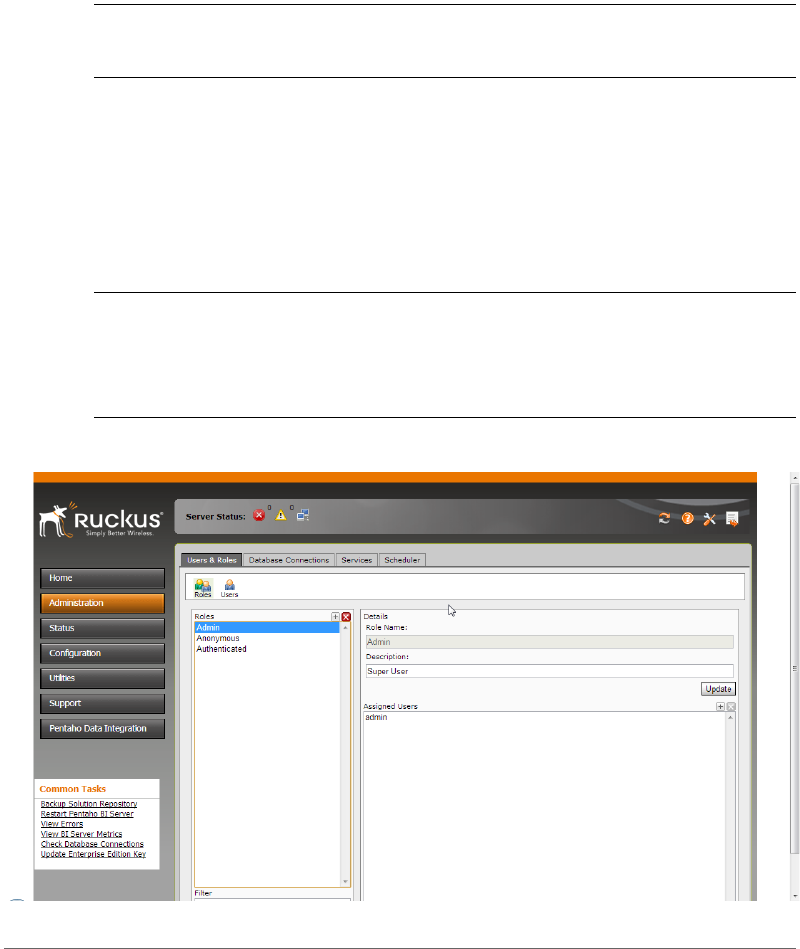Click Backup Solution Repository link
The width and height of the screenshot is (800, 949).
(x=89, y=804)
